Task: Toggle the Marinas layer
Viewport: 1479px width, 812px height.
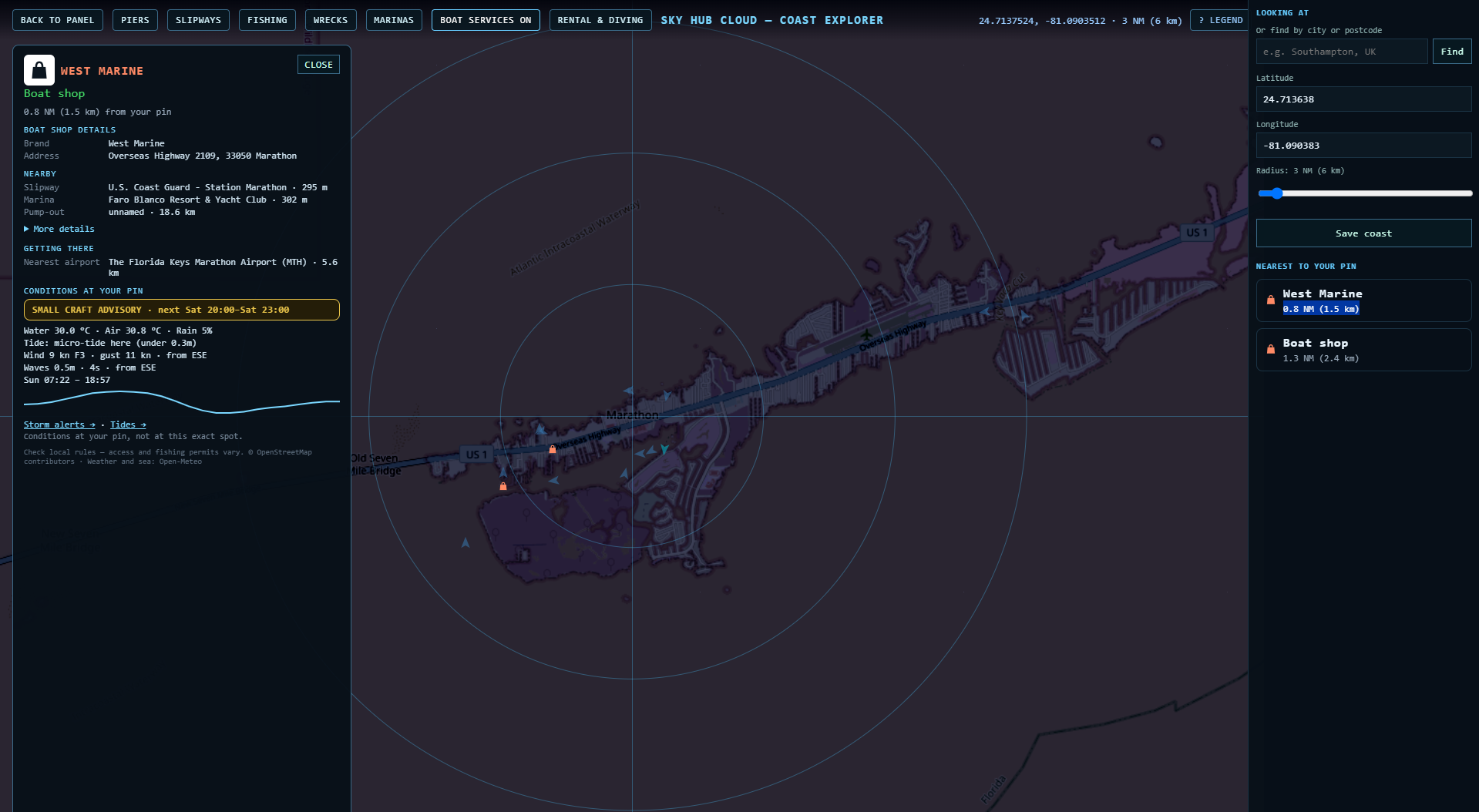Action: click(394, 20)
